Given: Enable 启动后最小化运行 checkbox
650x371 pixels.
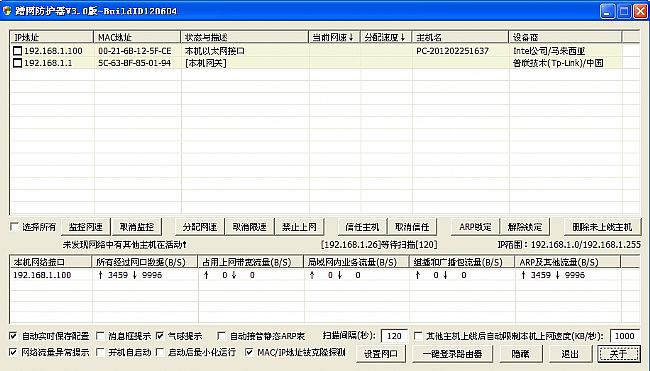Looking at the screenshot, I should [x=160, y=352].
